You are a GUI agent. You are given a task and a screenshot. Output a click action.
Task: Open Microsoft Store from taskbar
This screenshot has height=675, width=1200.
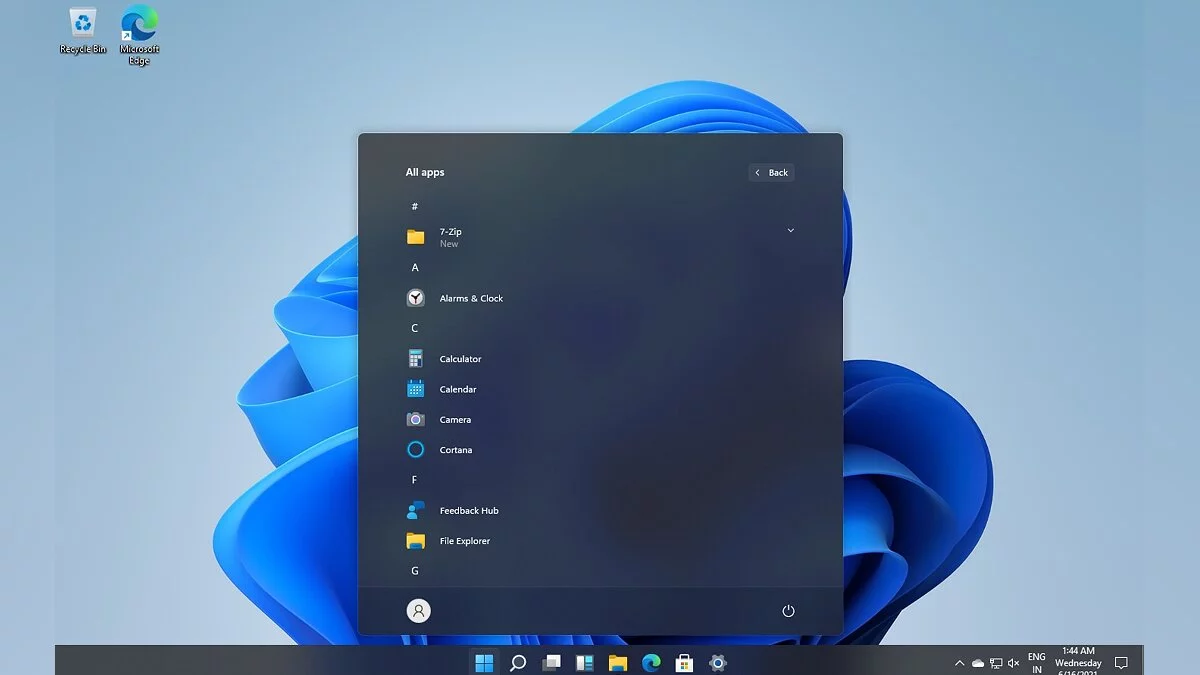684,662
